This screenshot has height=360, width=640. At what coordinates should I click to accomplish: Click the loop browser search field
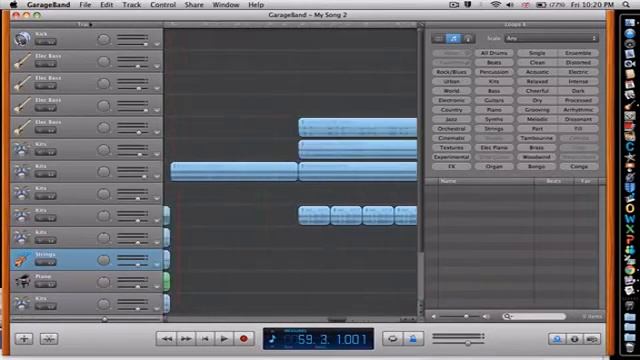tap(534, 316)
